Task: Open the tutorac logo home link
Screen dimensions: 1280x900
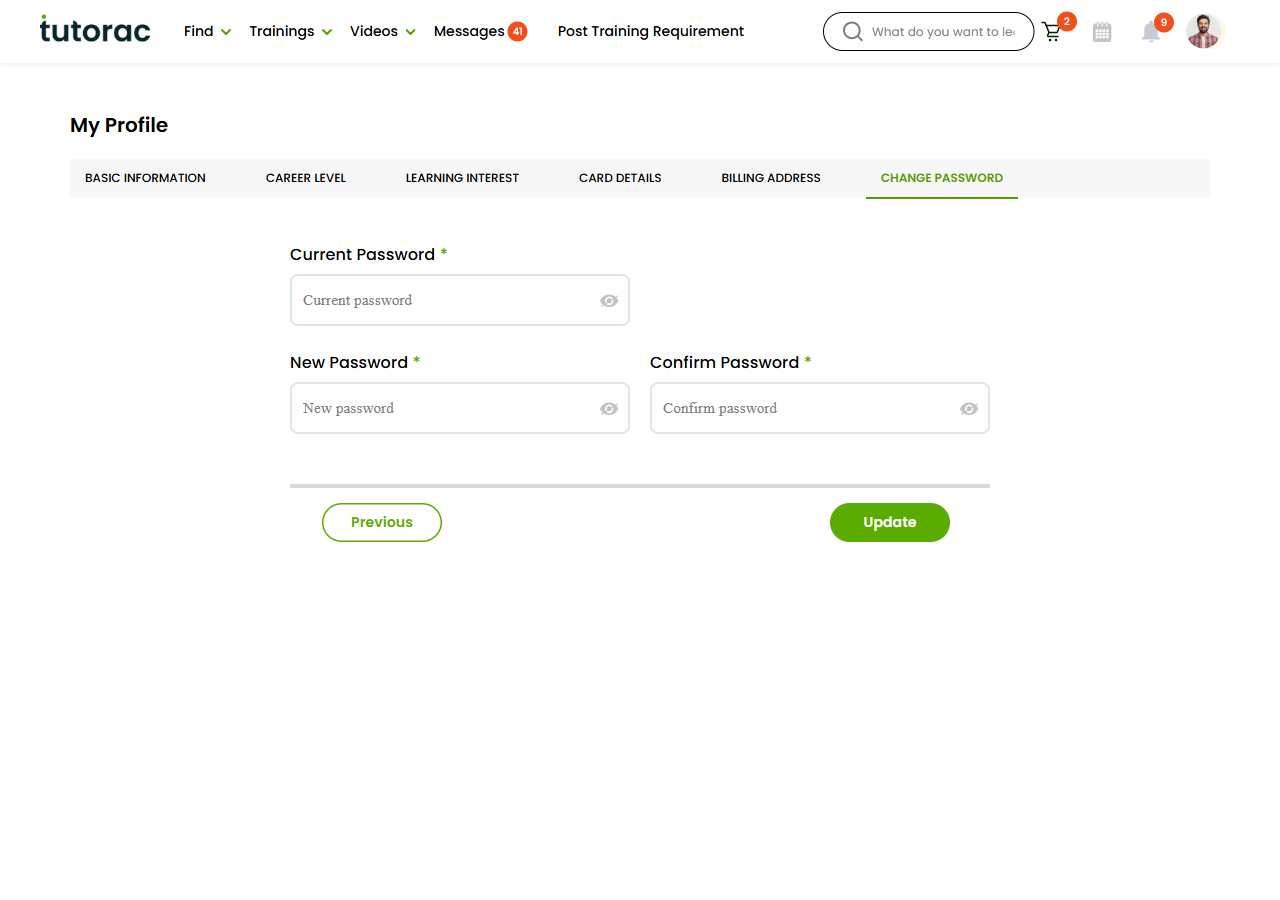Action: tap(95, 30)
